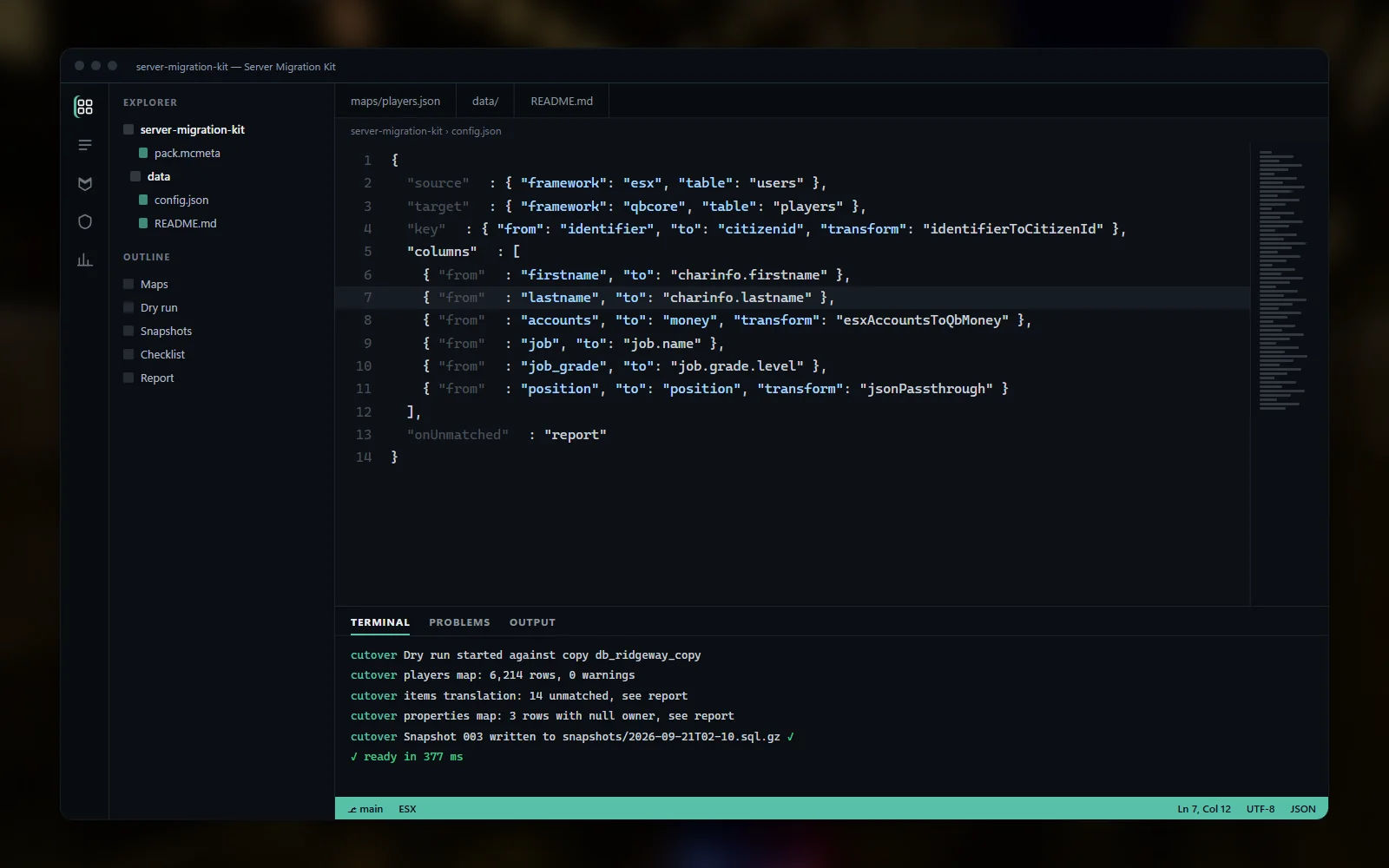Show the TERMINAL panel tab
The width and height of the screenshot is (1389, 868).
coord(379,622)
